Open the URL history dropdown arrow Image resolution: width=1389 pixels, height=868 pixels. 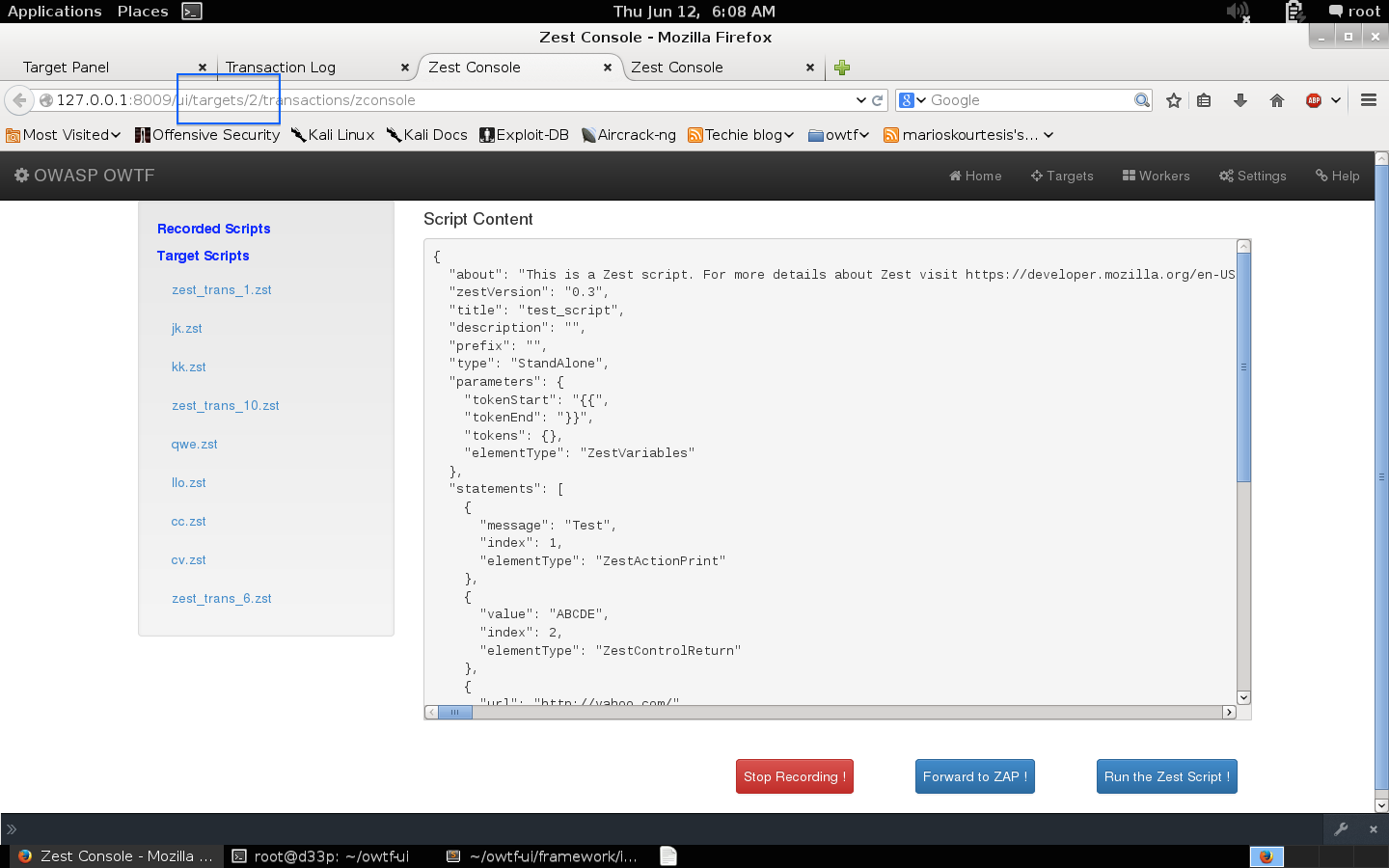(861, 100)
